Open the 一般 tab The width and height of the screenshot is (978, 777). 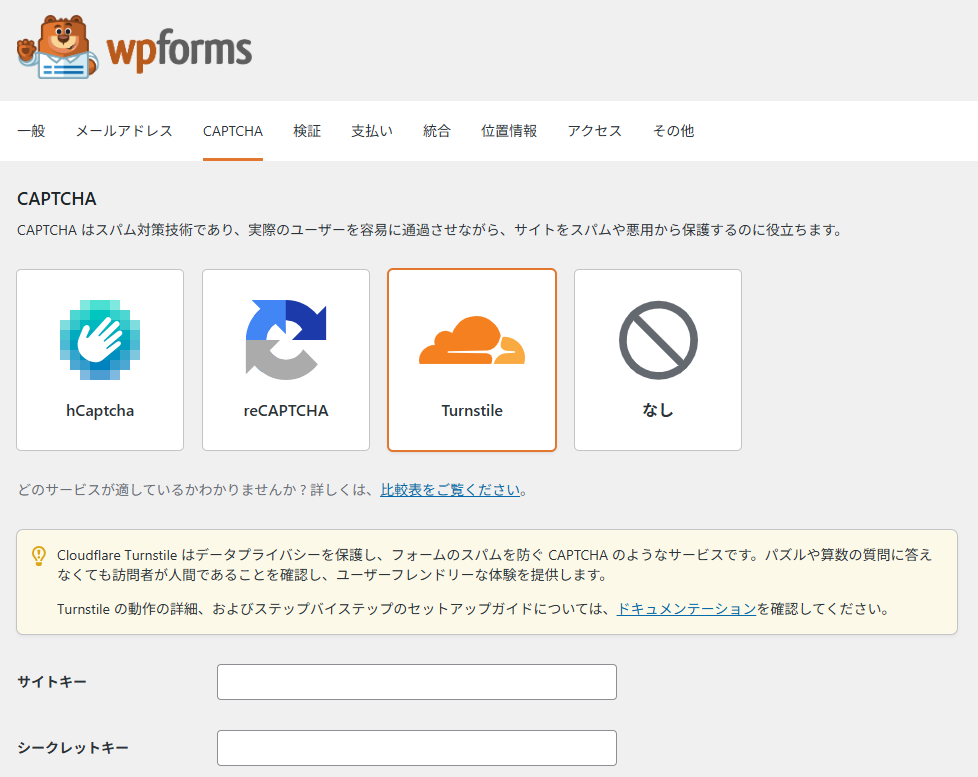pos(31,131)
